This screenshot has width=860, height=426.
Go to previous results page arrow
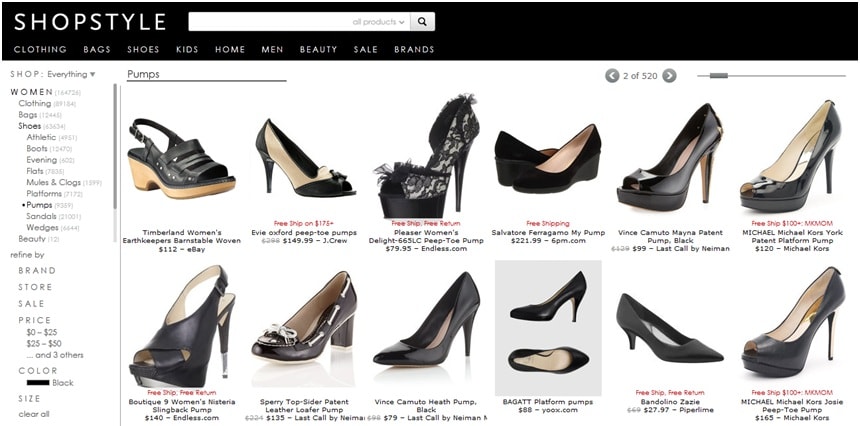coord(612,76)
